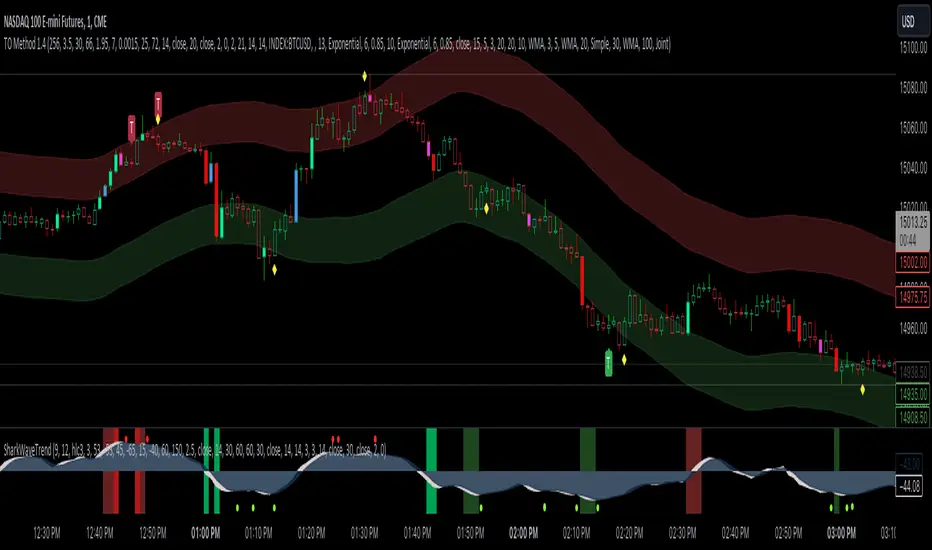Click the 02:00 PM time axis label
Image resolution: width=932 pixels, height=550 pixels.
pyautogui.click(x=523, y=533)
